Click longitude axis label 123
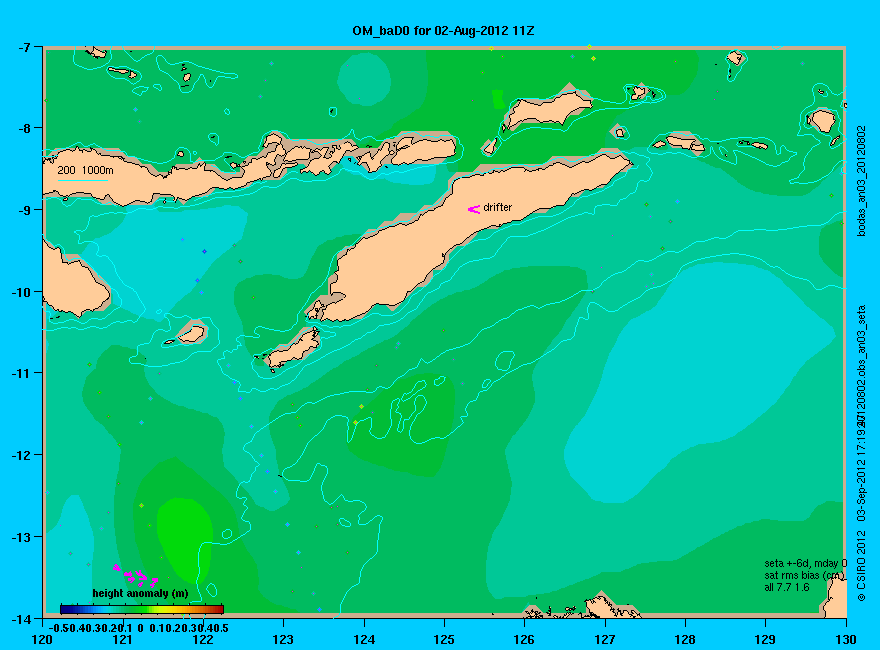Image resolution: width=880 pixels, height=650 pixels. coord(283,639)
